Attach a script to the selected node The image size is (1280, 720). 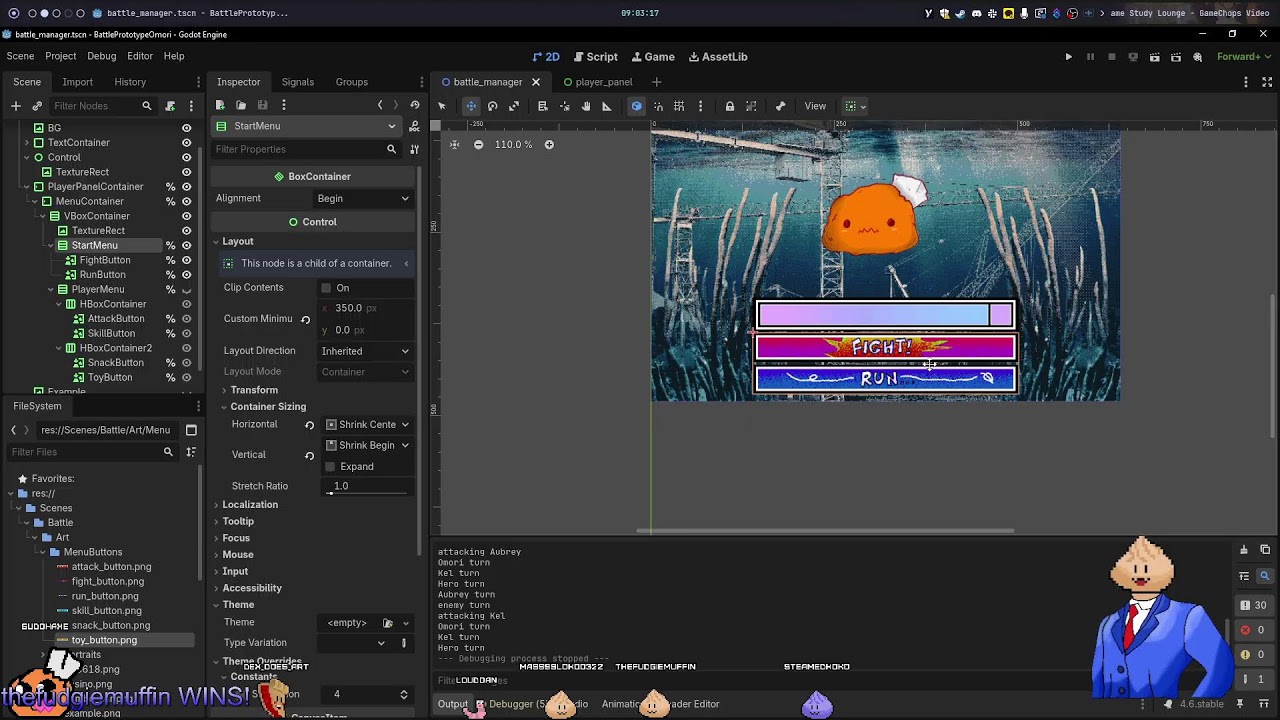(x=170, y=106)
